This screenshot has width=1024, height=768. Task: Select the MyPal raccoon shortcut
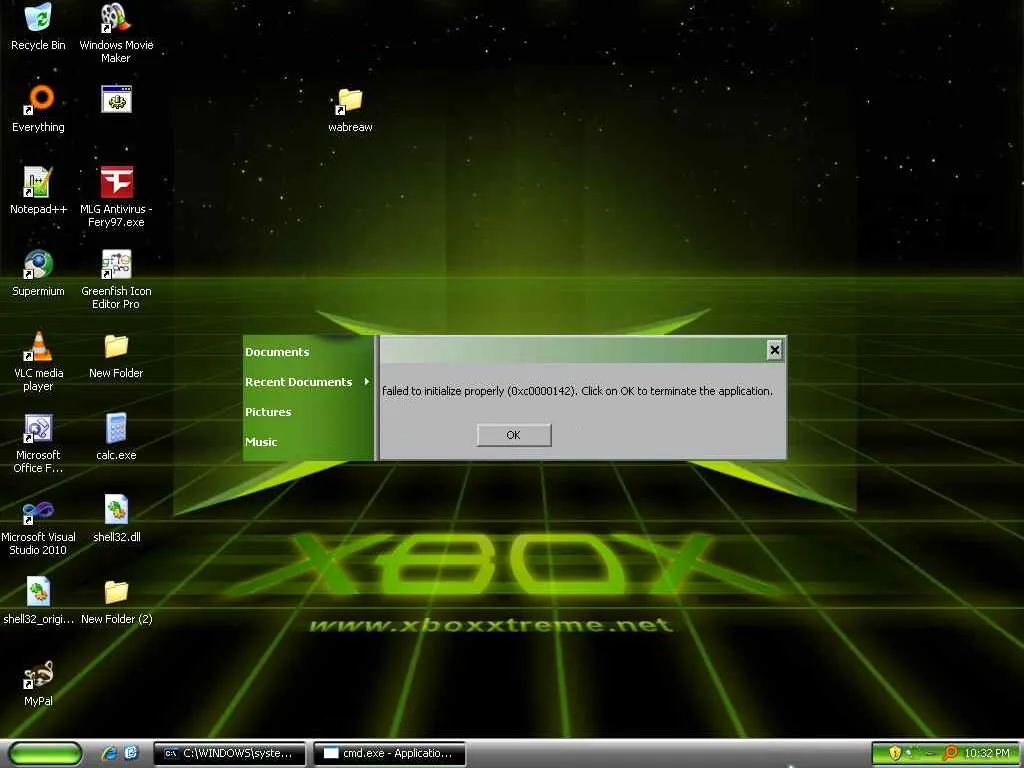[38, 683]
